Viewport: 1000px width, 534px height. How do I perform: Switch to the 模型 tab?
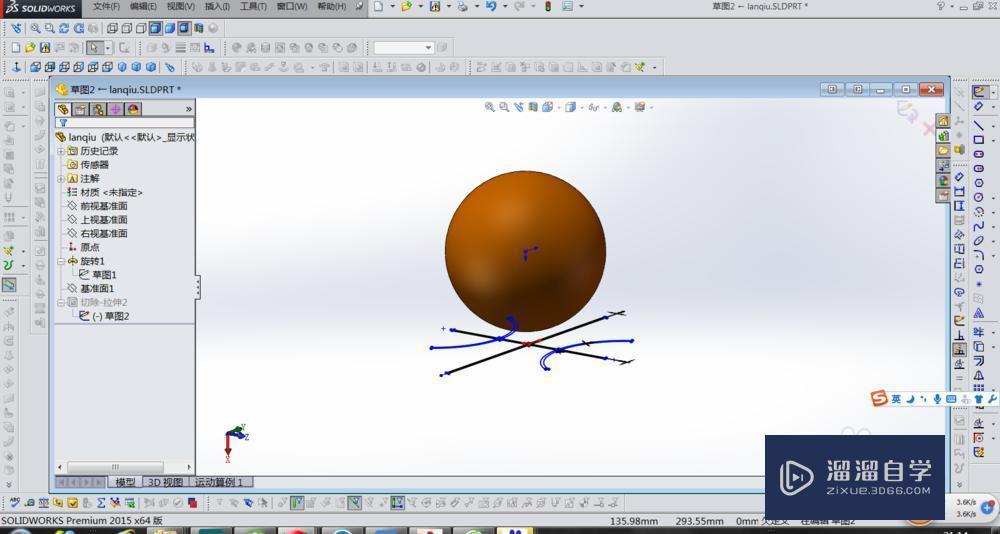click(x=125, y=482)
